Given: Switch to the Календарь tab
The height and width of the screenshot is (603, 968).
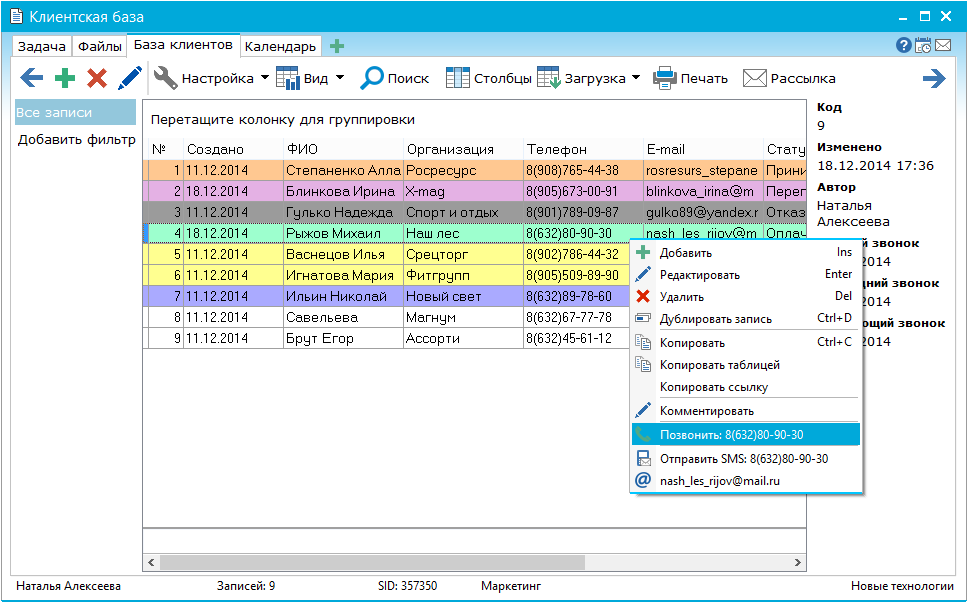Looking at the screenshot, I should coord(280,46).
